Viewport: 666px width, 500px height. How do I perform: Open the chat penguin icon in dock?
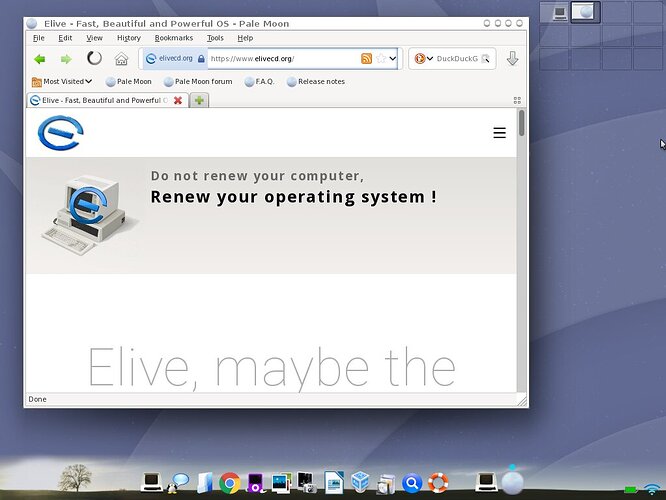[179, 483]
